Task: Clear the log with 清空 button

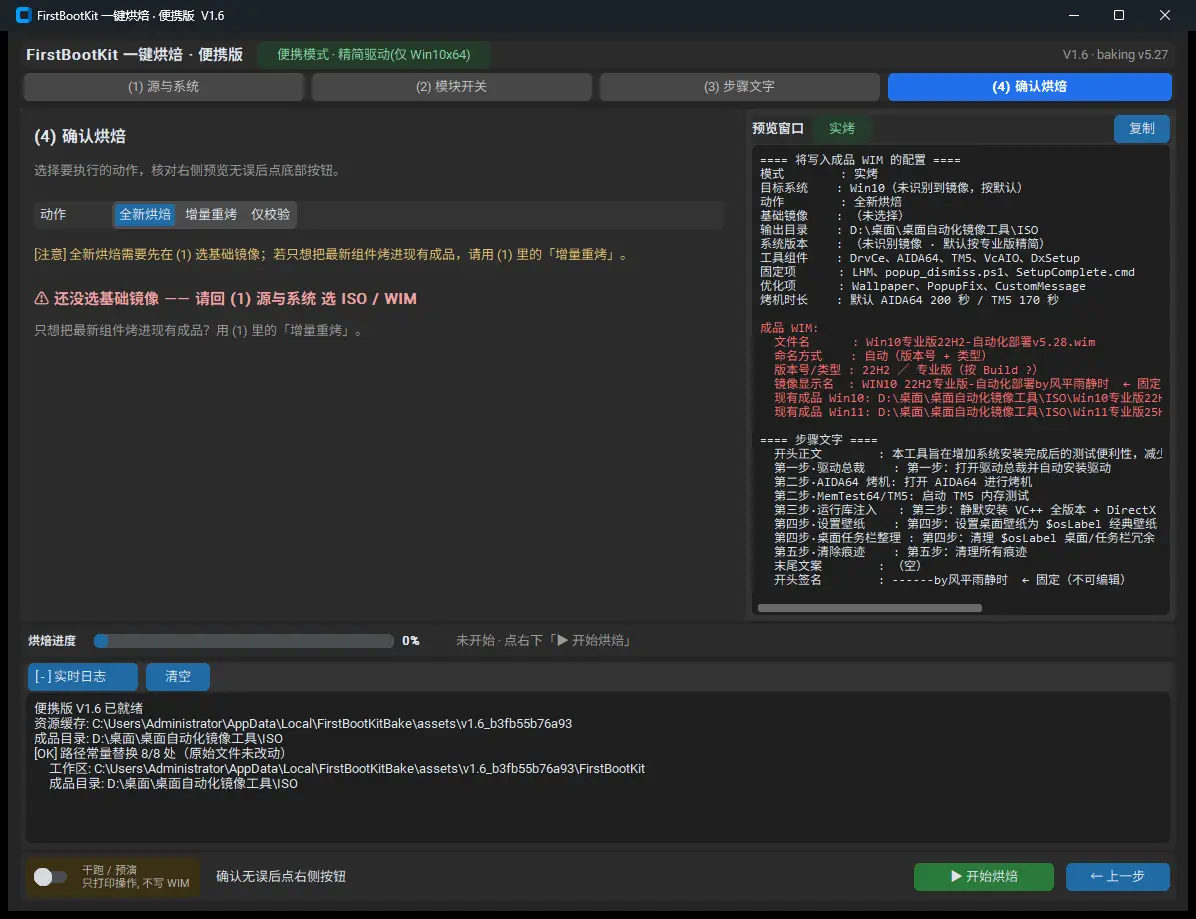Action: [x=178, y=676]
